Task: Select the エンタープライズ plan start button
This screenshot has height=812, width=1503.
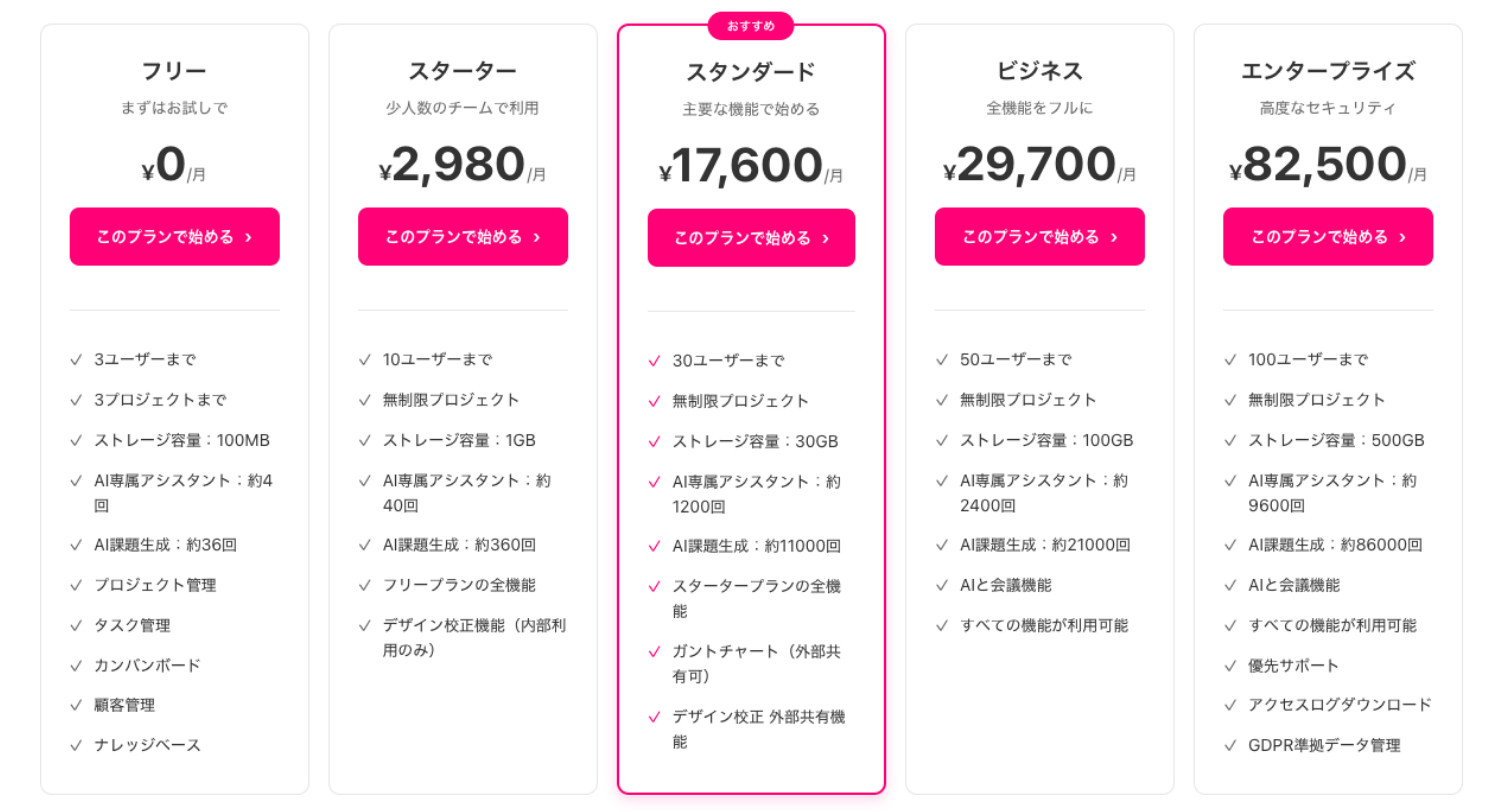Action: tap(1327, 237)
